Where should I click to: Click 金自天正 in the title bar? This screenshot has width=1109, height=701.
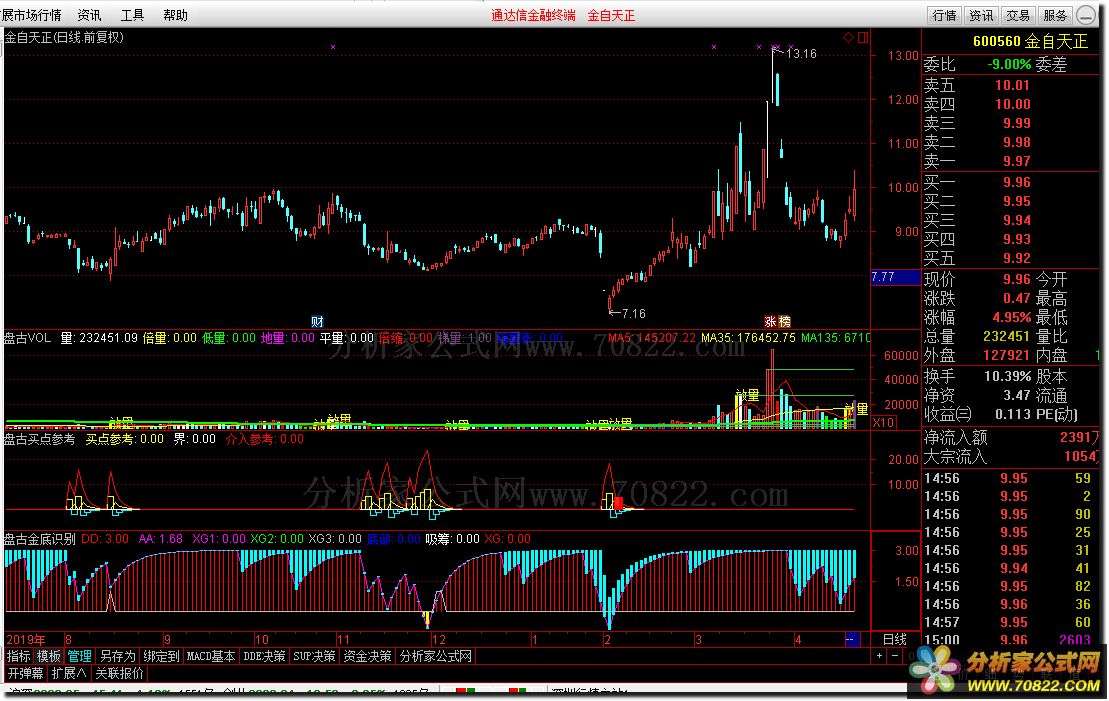pyautogui.click(x=611, y=15)
